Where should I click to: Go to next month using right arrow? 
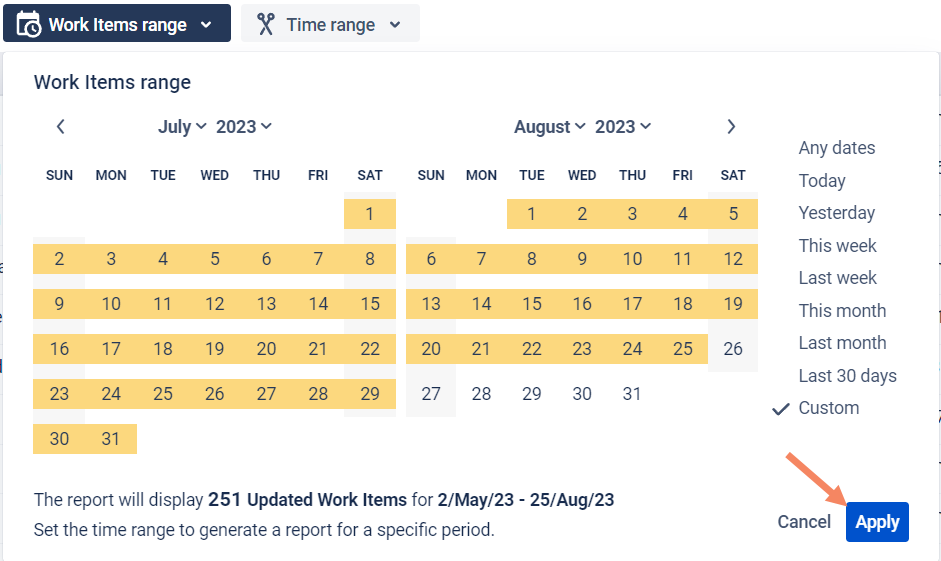pos(731,127)
